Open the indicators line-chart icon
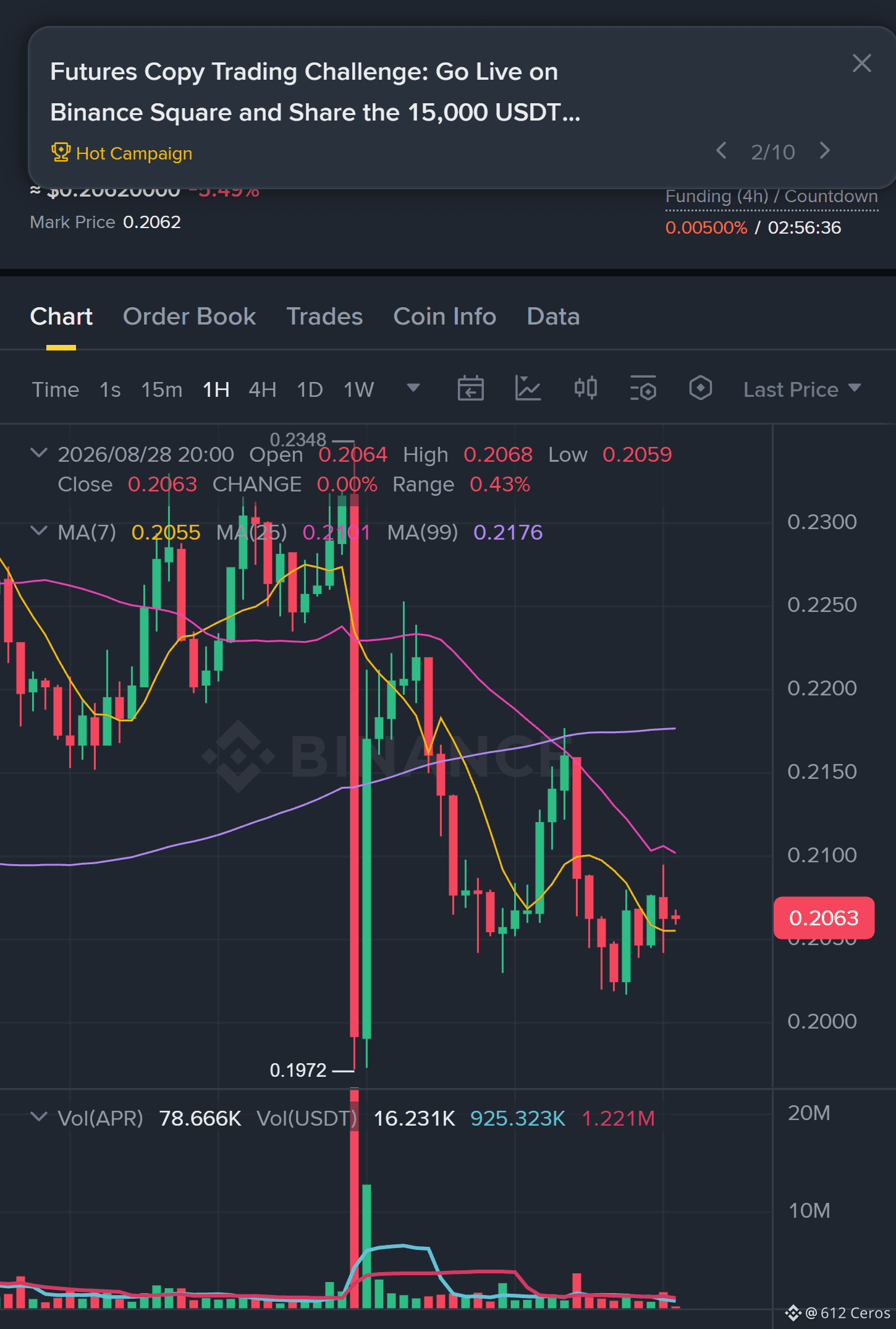 click(x=528, y=389)
